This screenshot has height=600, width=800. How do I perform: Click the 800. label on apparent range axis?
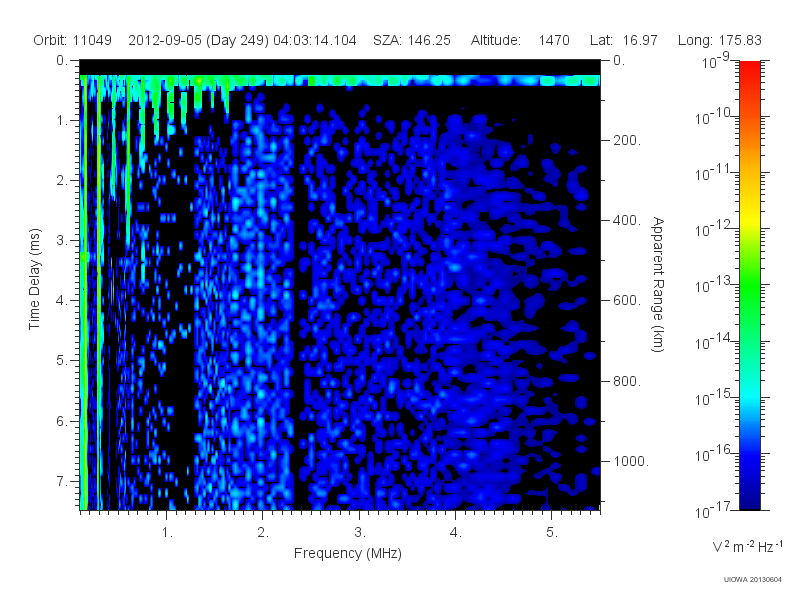click(x=627, y=381)
